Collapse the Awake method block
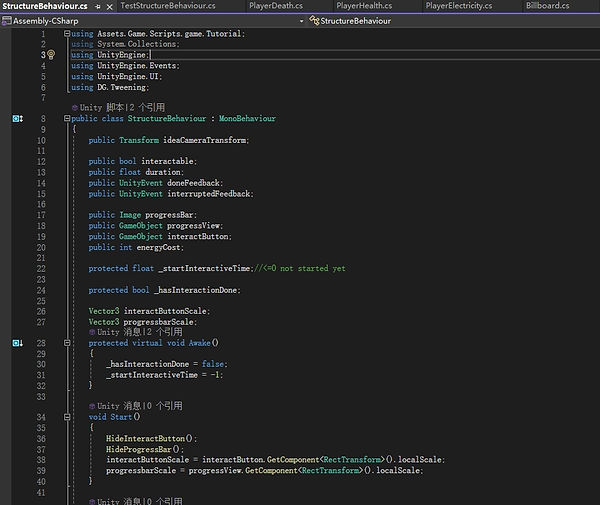The height and width of the screenshot is (505, 600). [x=67, y=343]
